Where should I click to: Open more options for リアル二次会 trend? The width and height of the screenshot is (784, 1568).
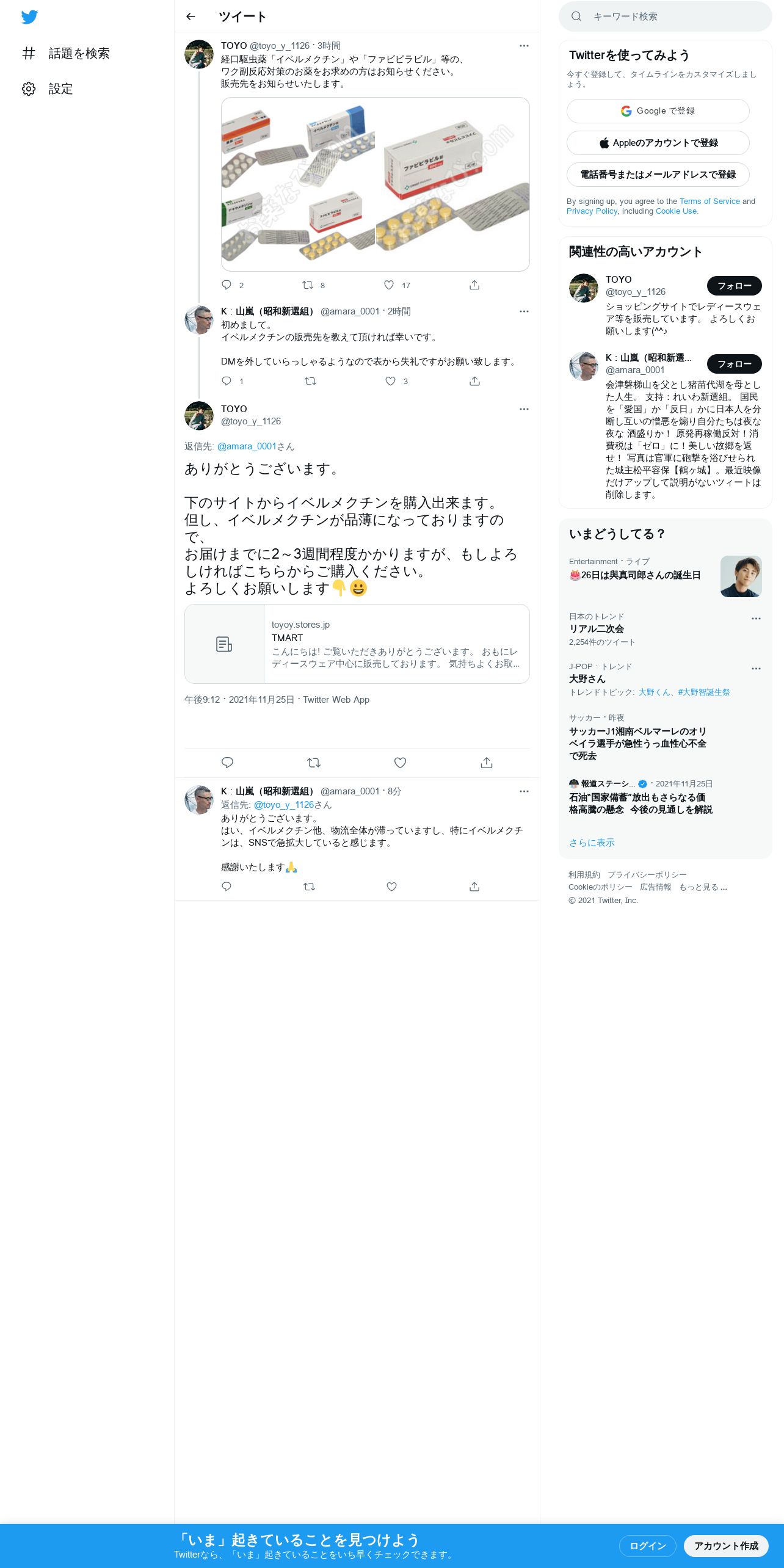click(x=756, y=619)
